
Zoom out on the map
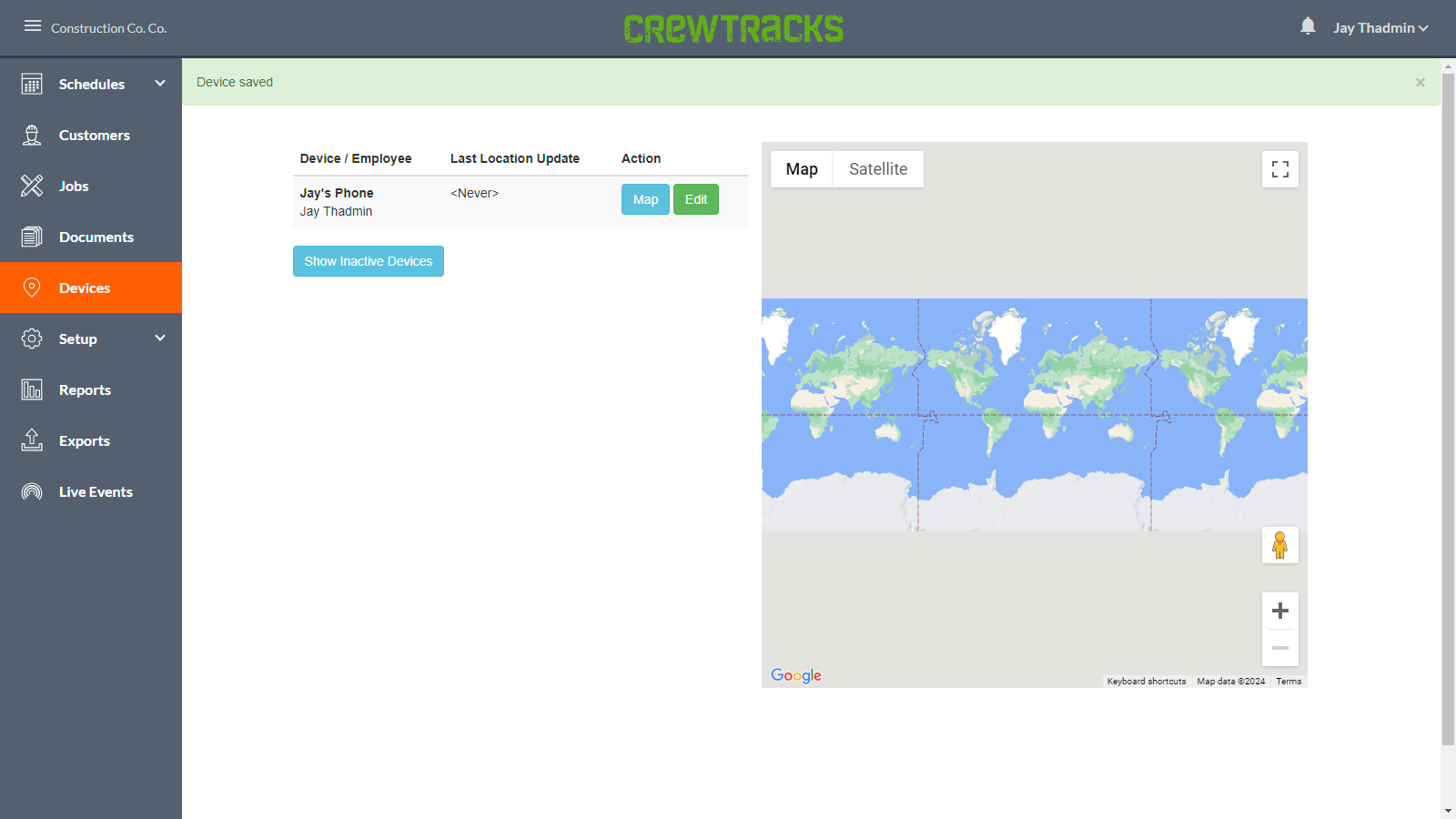[1280, 648]
